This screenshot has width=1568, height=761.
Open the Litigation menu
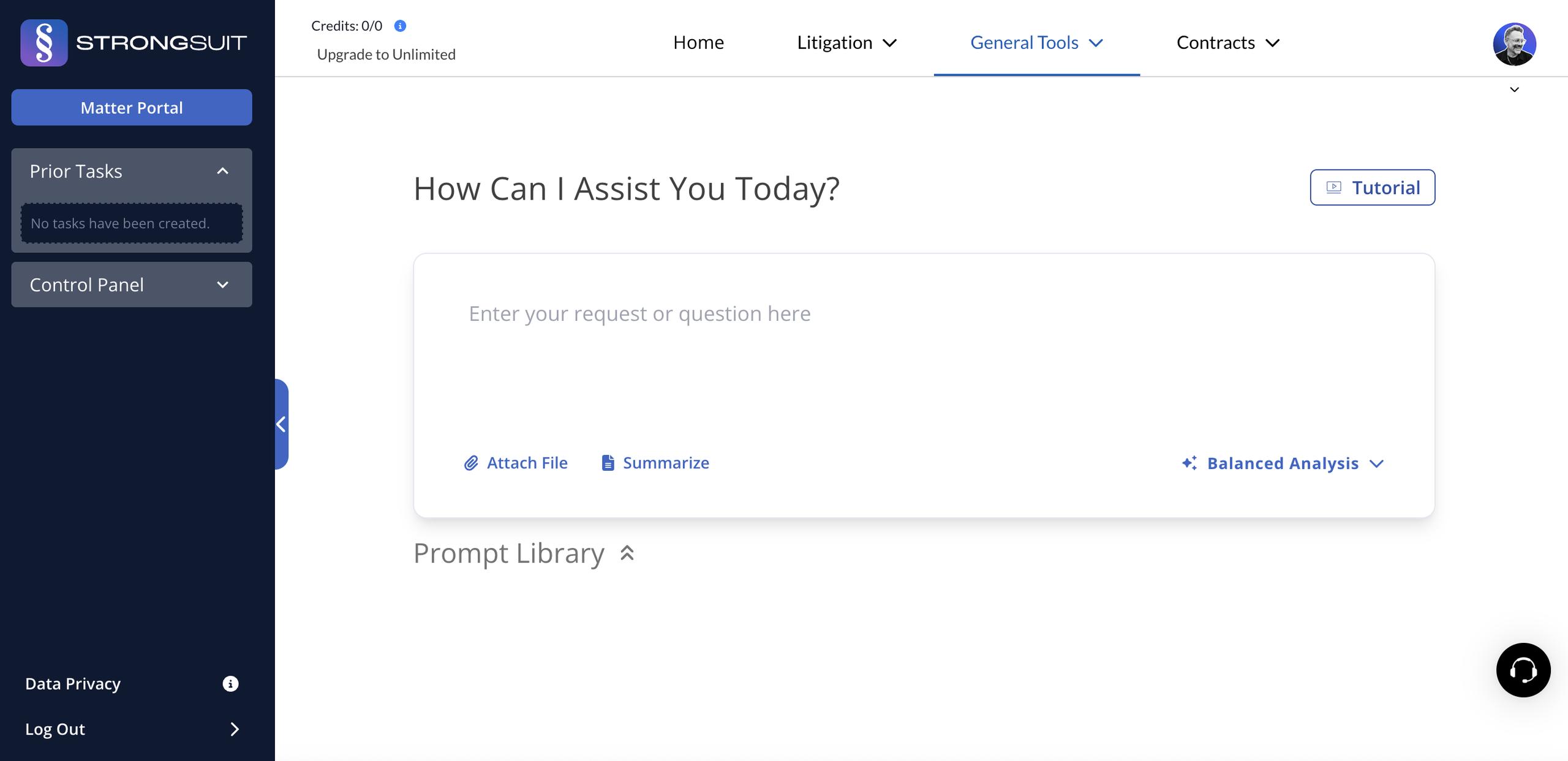coord(846,43)
